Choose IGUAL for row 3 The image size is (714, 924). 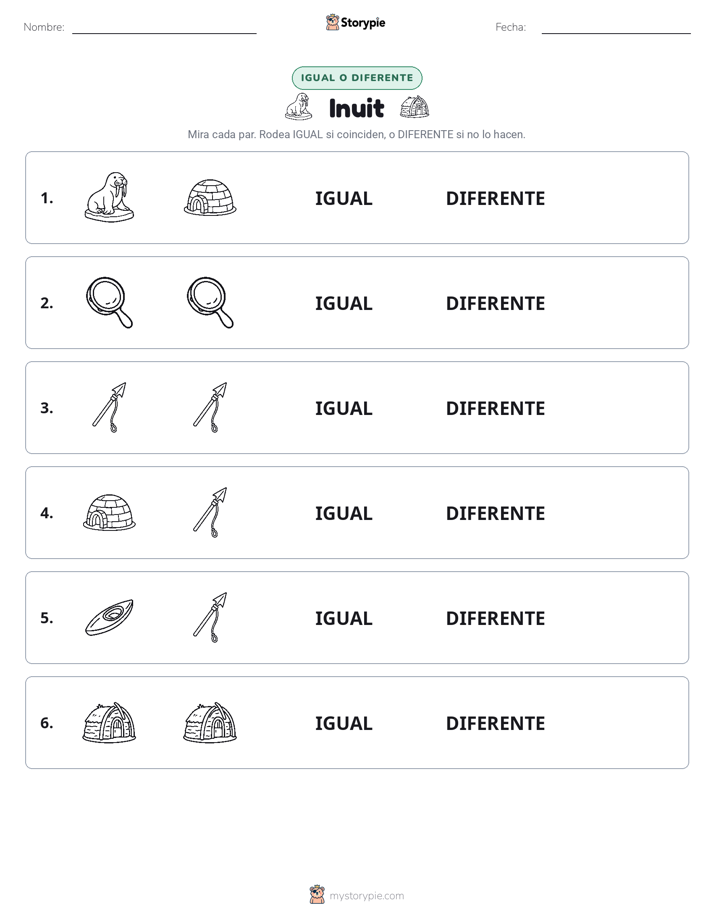click(343, 408)
